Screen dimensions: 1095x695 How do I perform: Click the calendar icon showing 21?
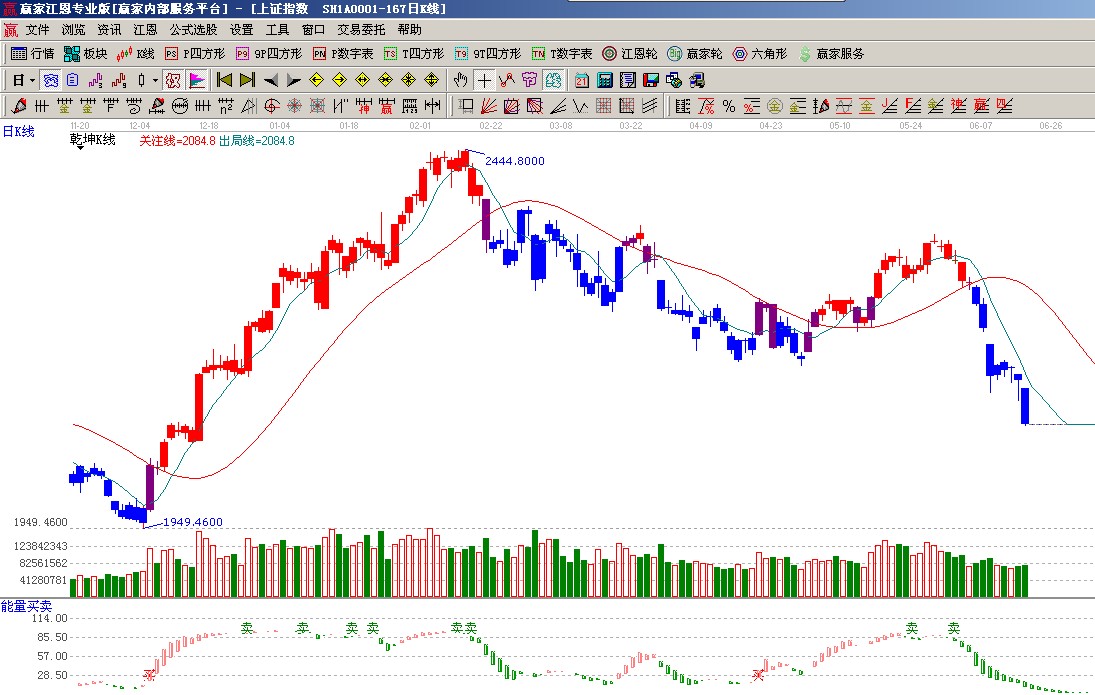pos(581,80)
